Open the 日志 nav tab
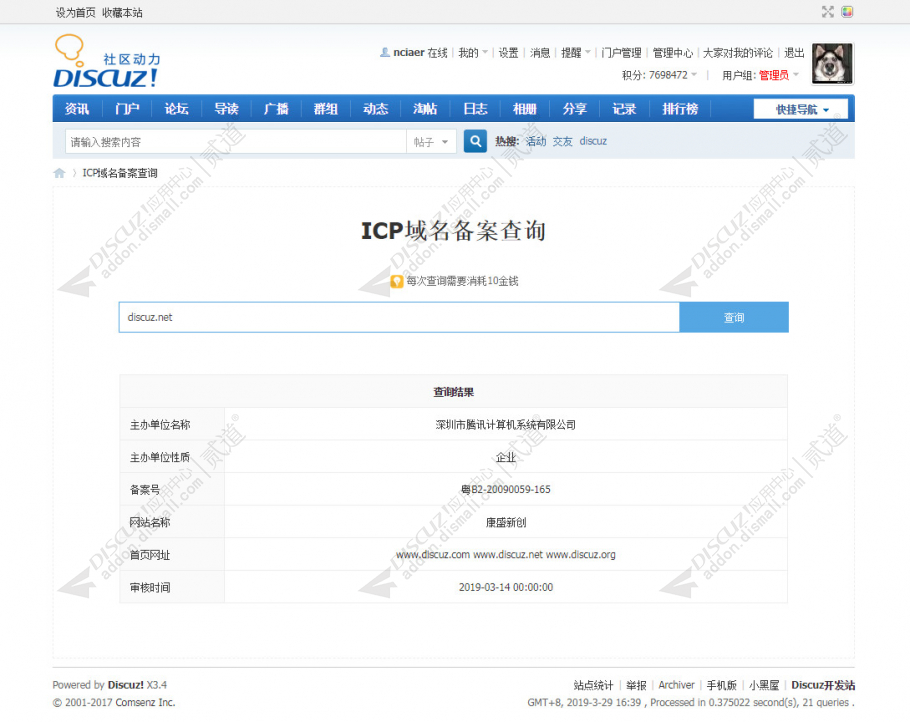This screenshot has width=910, height=722. pos(475,109)
